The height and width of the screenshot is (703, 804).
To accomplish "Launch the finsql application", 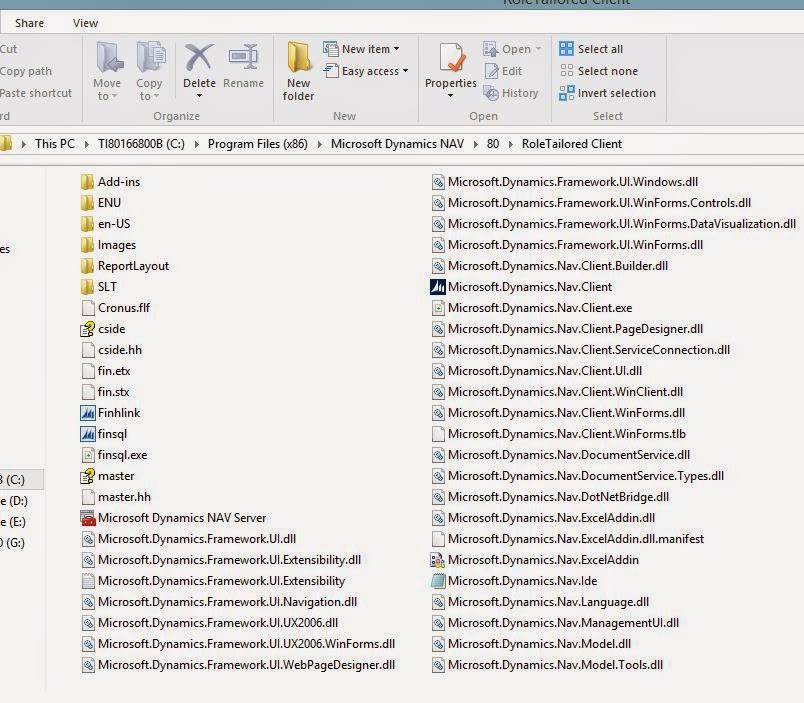I will point(110,434).
